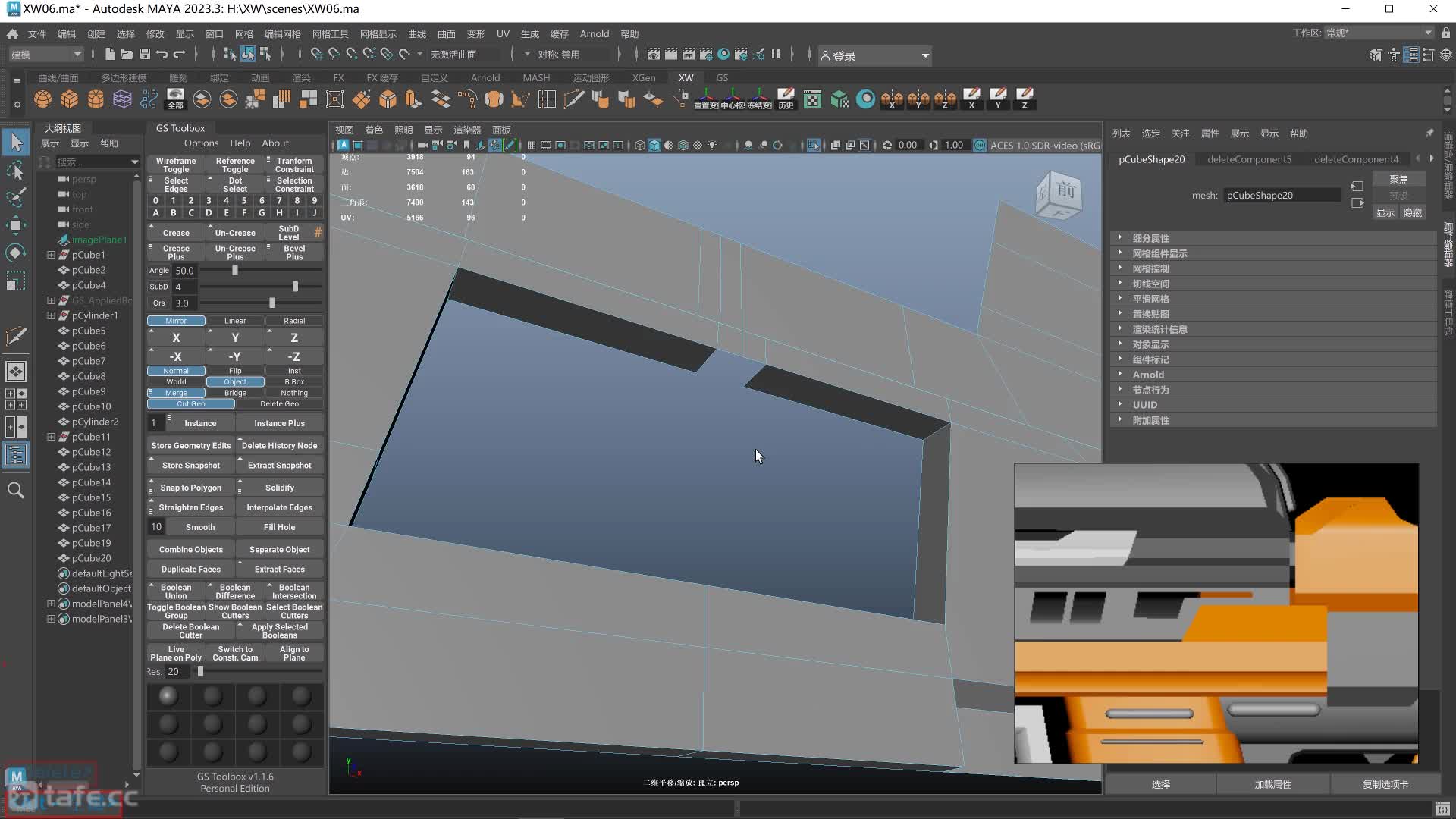This screenshot has width=1456, height=819.
Task: Click the view cube showing 前
Action: click(x=1059, y=194)
